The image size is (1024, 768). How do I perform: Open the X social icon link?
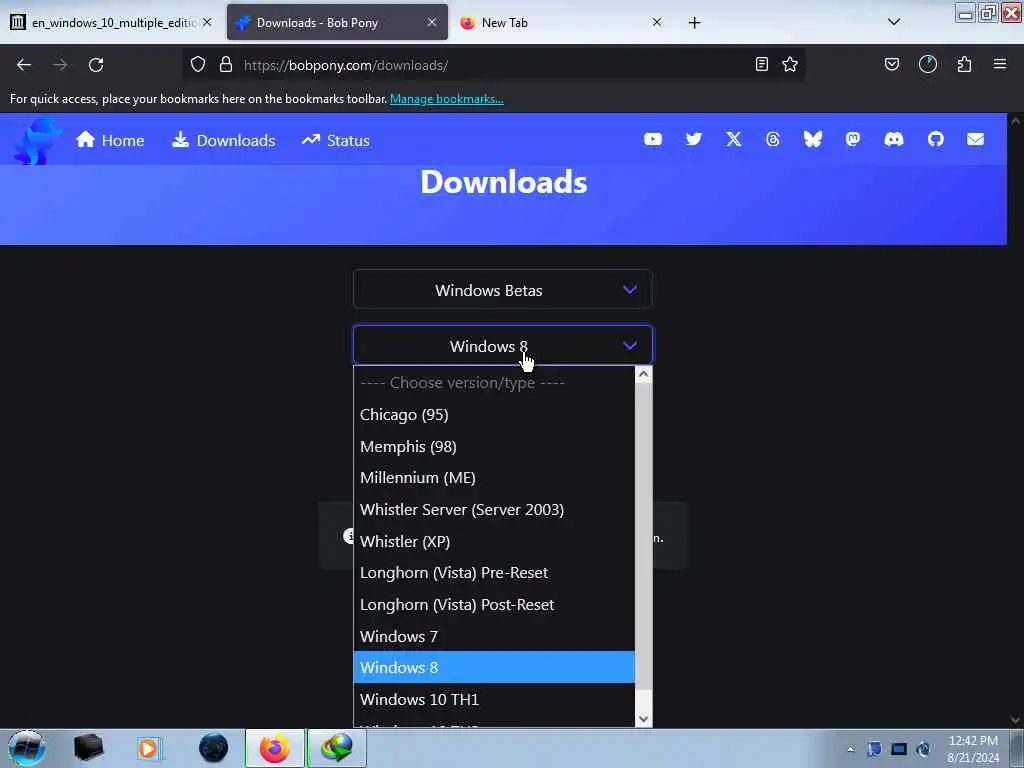(733, 139)
